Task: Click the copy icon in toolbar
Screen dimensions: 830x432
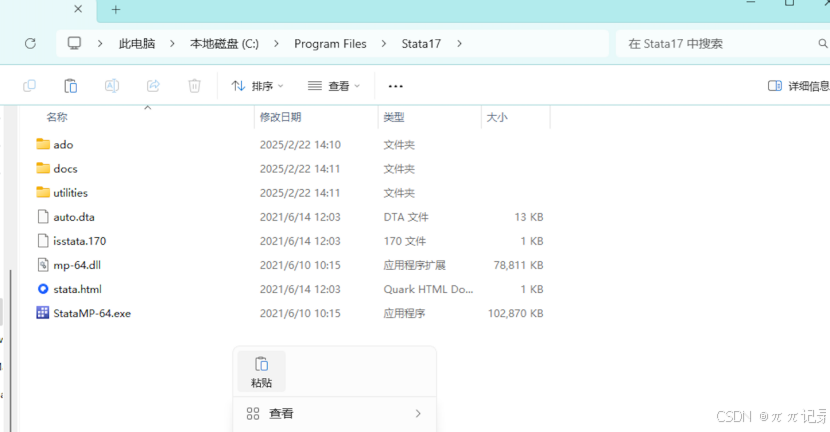Action: pyautogui.click(x=30, y=86)
